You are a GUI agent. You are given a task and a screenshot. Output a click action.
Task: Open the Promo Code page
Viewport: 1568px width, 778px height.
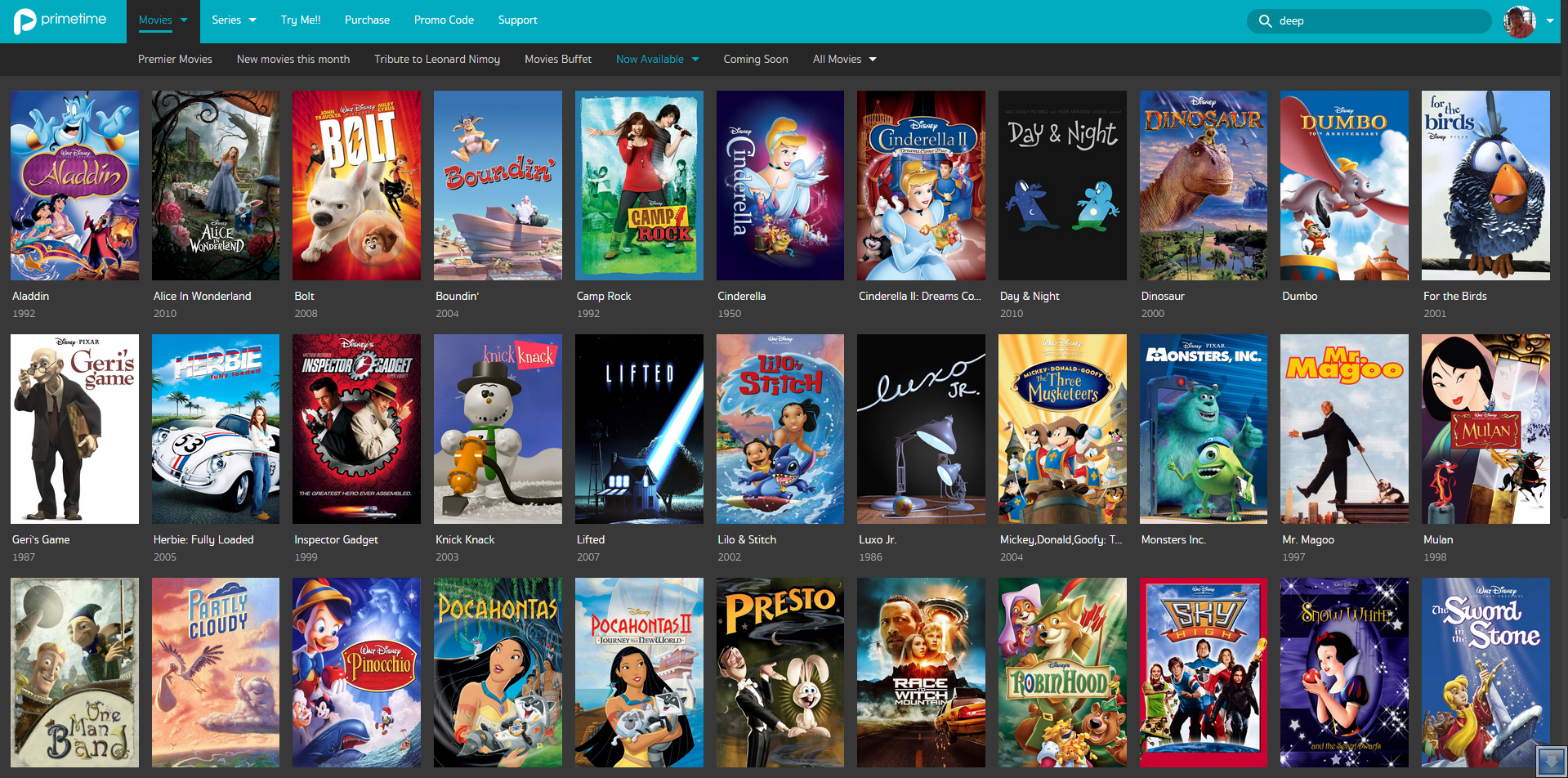444,20
